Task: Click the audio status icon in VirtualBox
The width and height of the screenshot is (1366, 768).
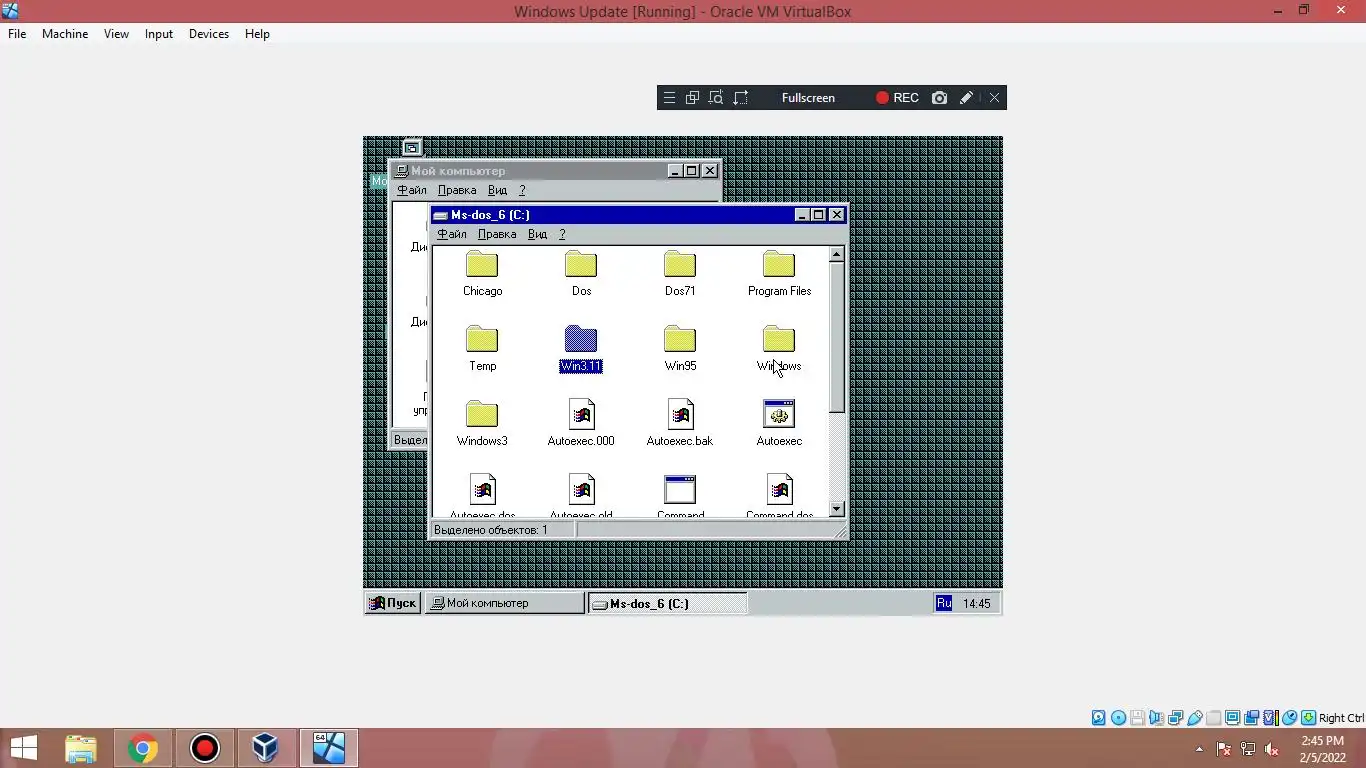Action: [1156, 718]
